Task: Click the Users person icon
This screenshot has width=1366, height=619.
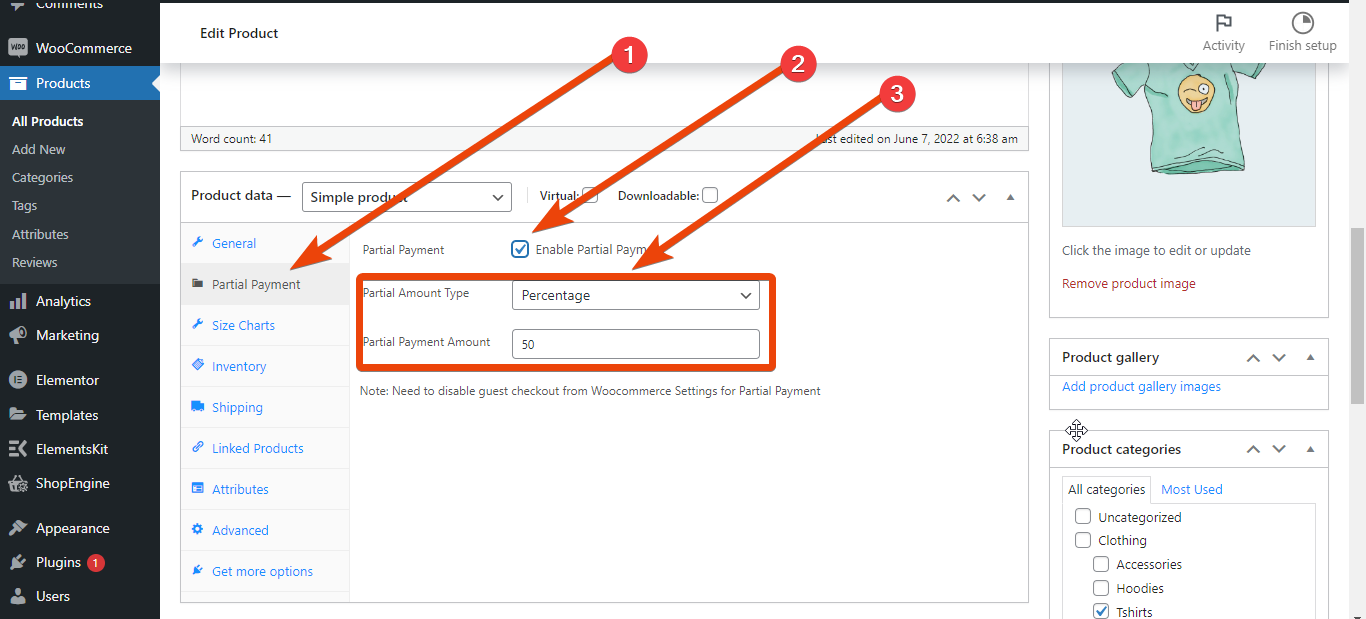Action: [17, 596]
